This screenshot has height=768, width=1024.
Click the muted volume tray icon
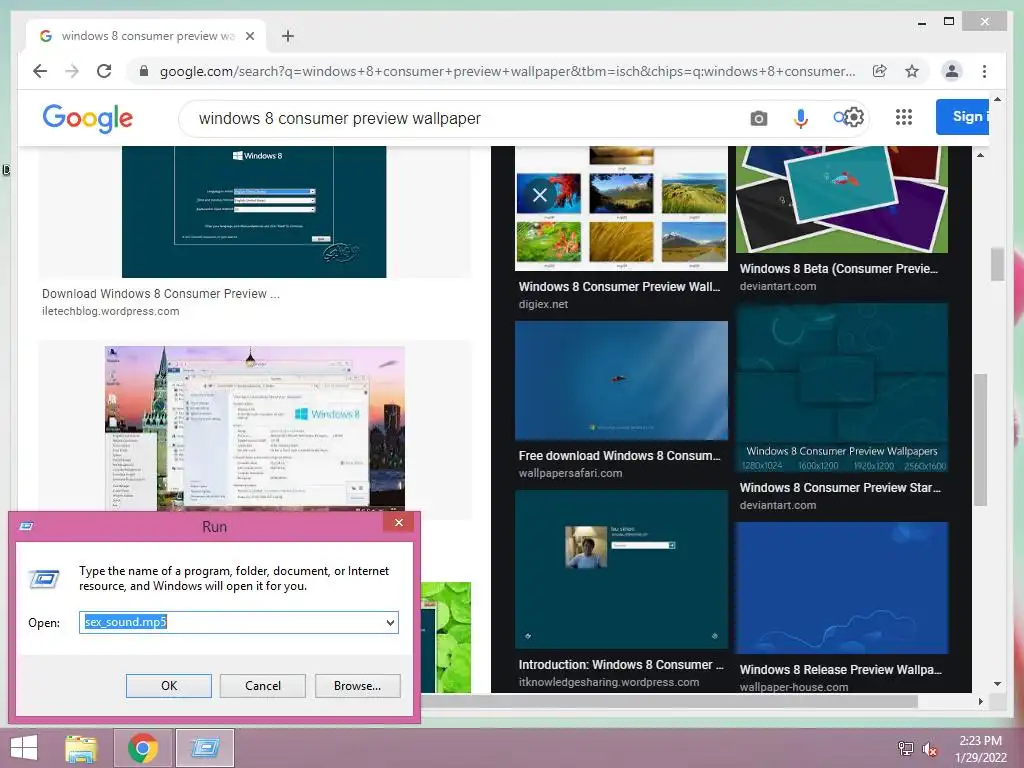coord(929,749)
